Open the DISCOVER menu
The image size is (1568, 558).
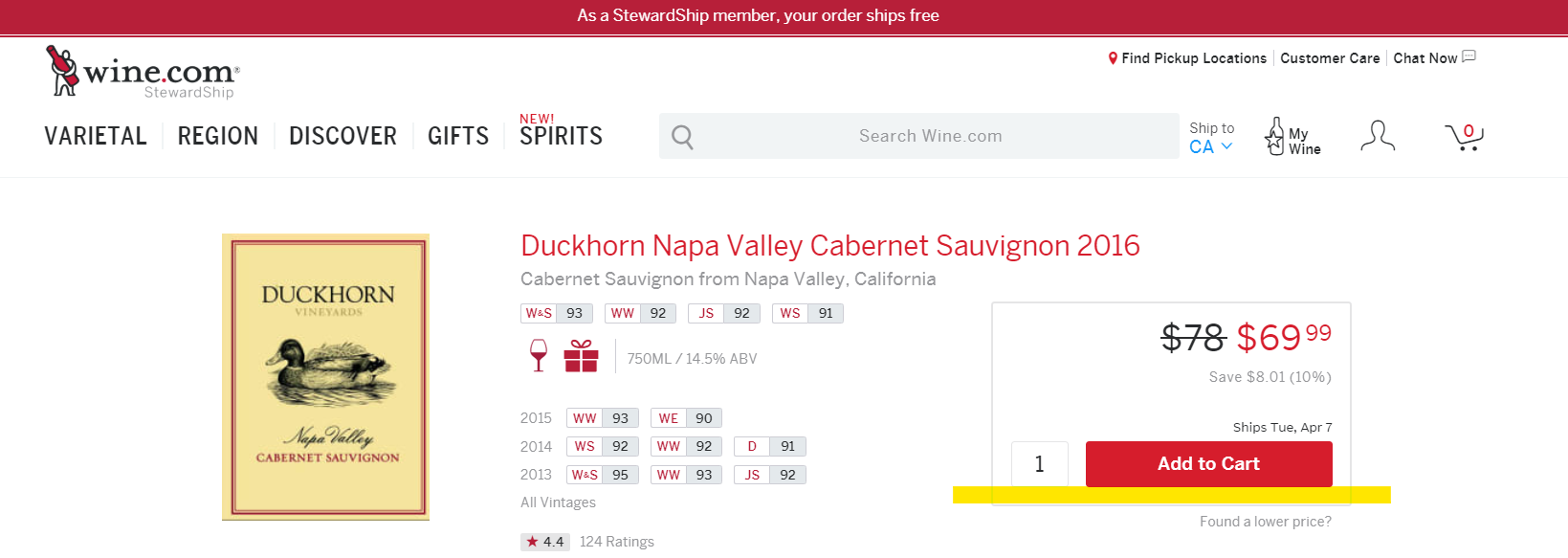point(342,136)
